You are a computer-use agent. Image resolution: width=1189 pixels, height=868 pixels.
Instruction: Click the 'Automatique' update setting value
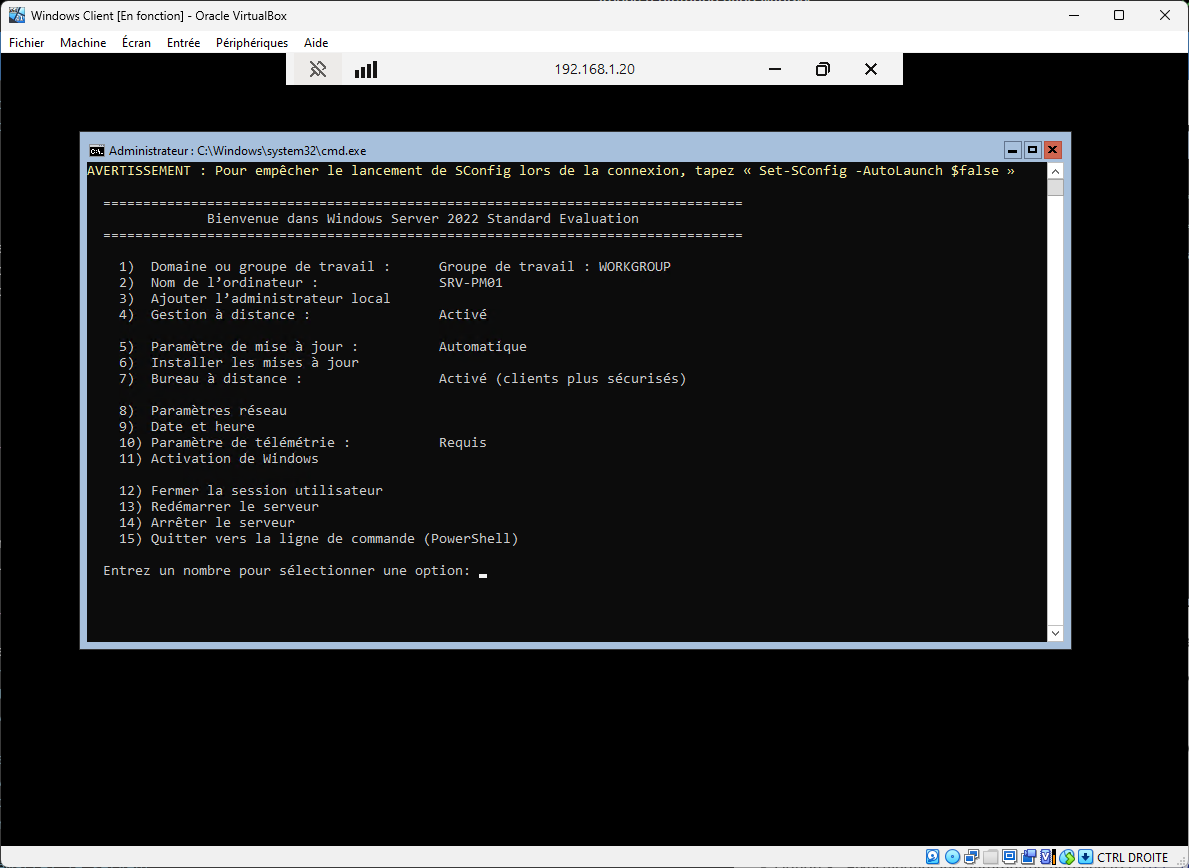pos(482,346)
